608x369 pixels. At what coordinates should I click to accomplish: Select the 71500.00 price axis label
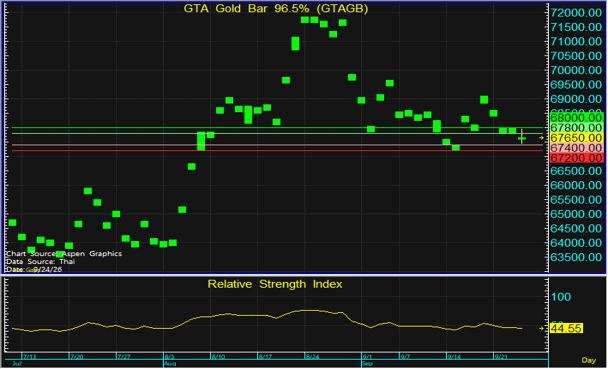pos(576,27)
